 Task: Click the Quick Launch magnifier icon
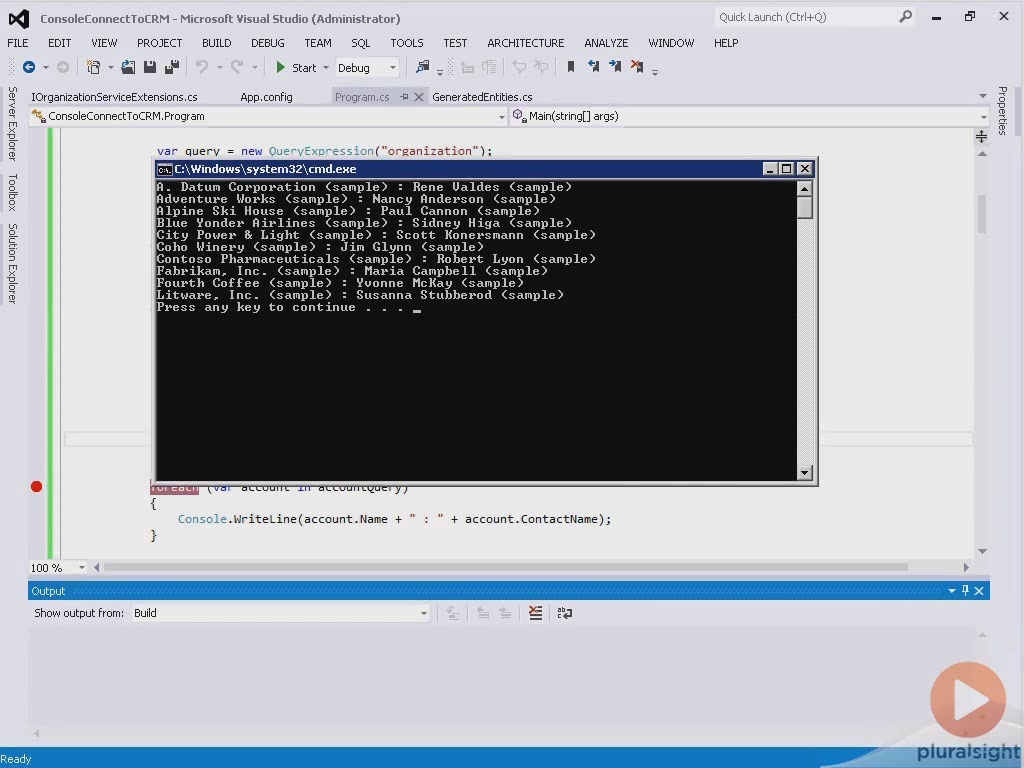click(905, 17)
